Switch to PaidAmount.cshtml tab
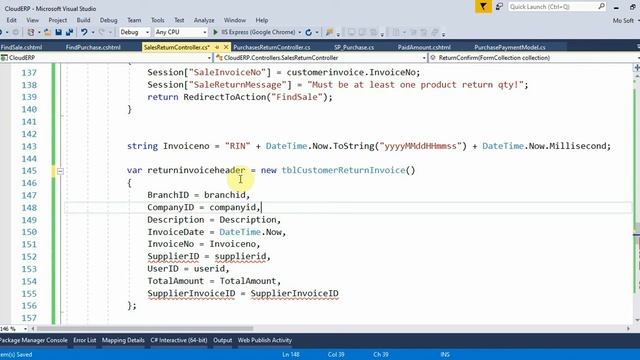The image size is (640, 360). 424,47
